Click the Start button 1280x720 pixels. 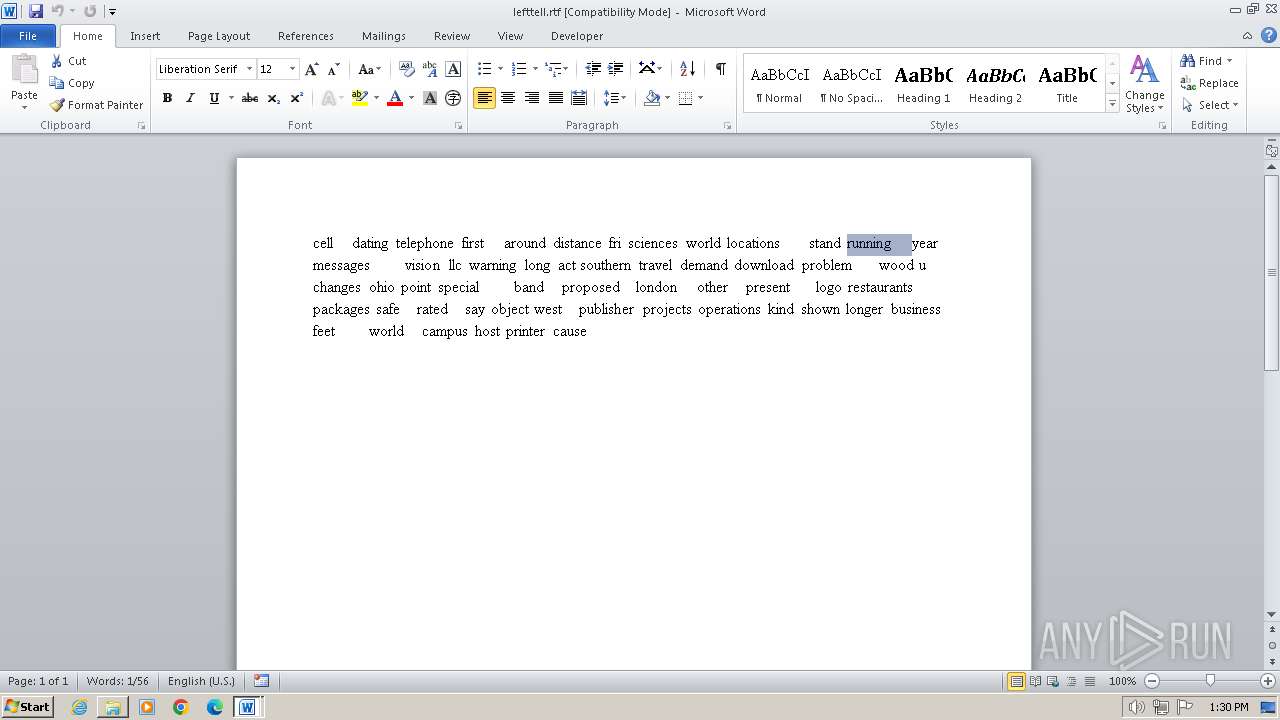pyautogui.click(x=27, y=707)
